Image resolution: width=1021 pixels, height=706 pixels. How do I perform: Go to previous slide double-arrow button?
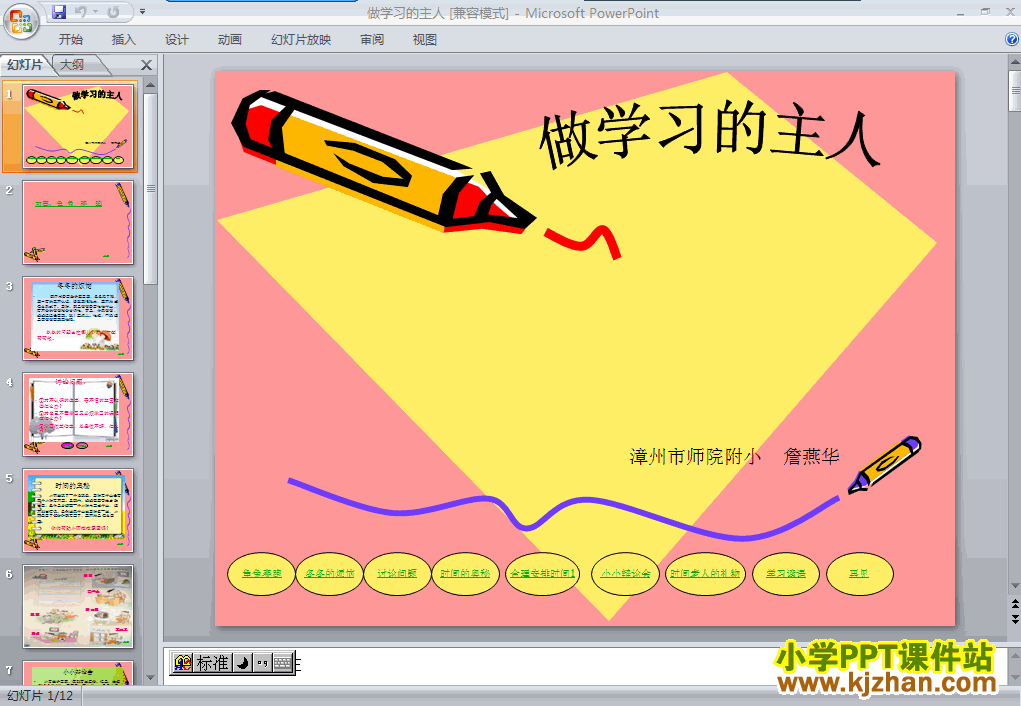click(x=1014, y=604)
